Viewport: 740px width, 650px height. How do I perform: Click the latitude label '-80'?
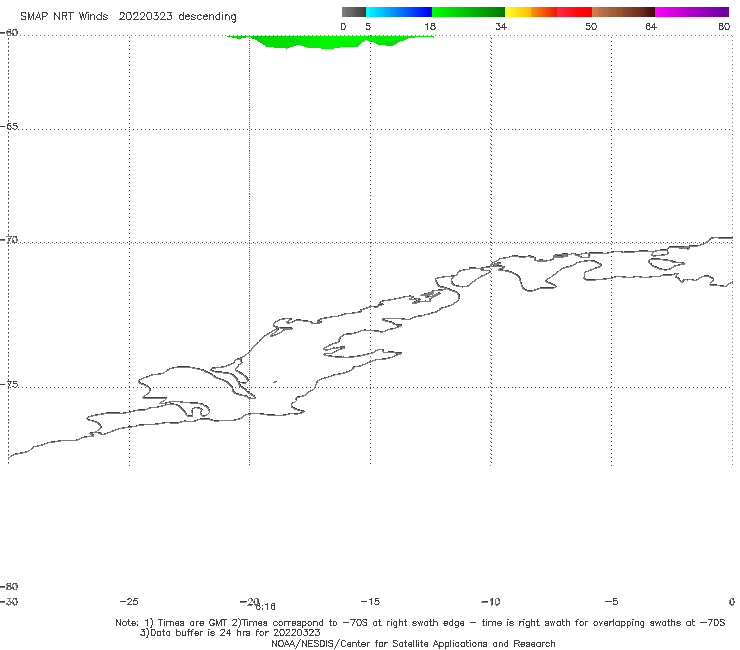9,587
